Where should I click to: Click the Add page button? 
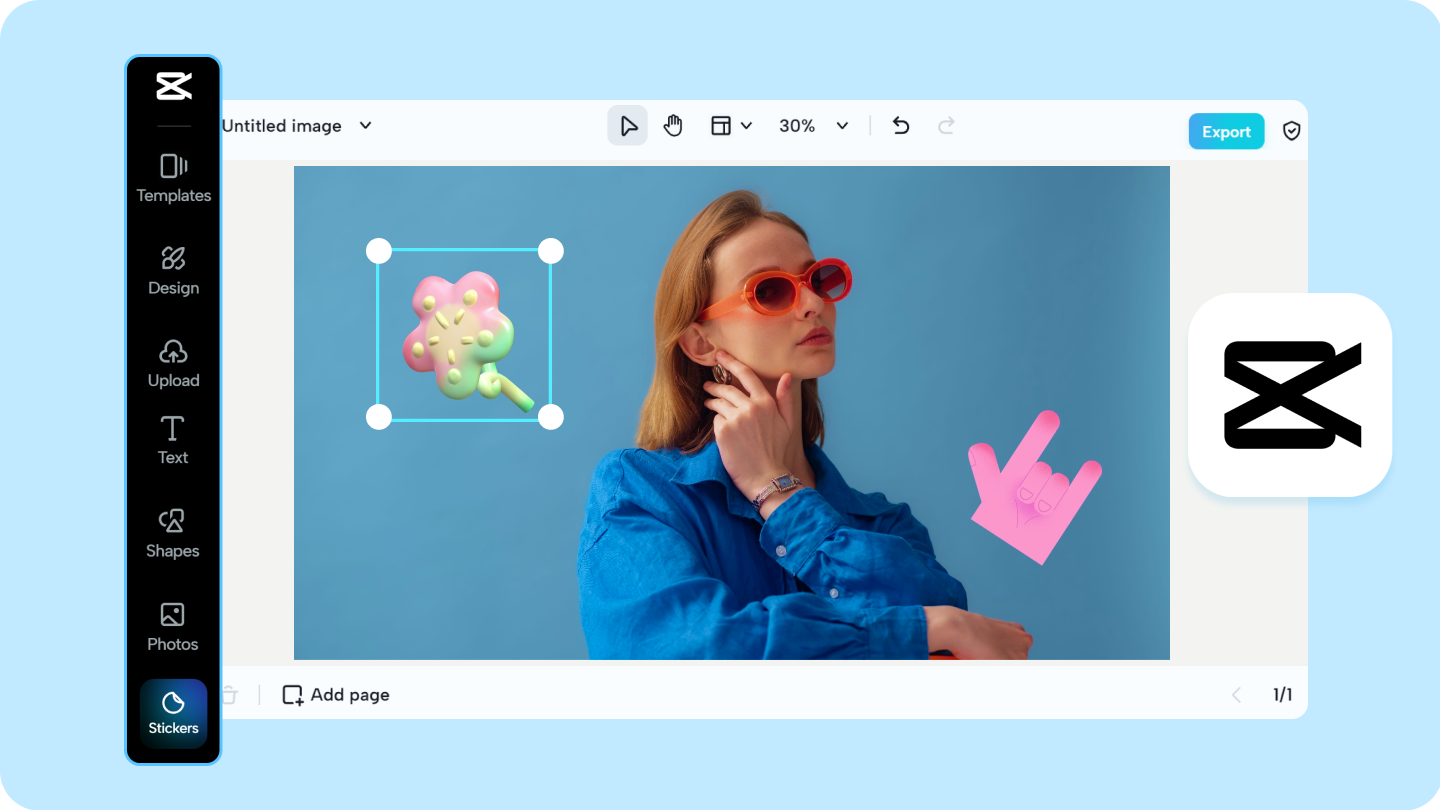(336, 695)
